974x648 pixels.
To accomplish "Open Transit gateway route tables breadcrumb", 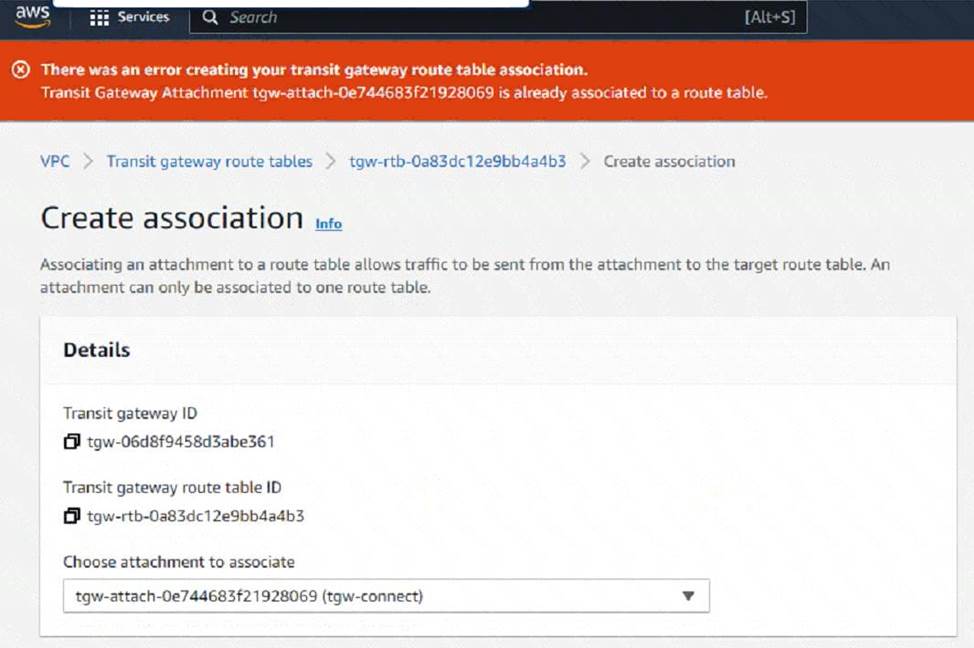I will pos(209,162).
